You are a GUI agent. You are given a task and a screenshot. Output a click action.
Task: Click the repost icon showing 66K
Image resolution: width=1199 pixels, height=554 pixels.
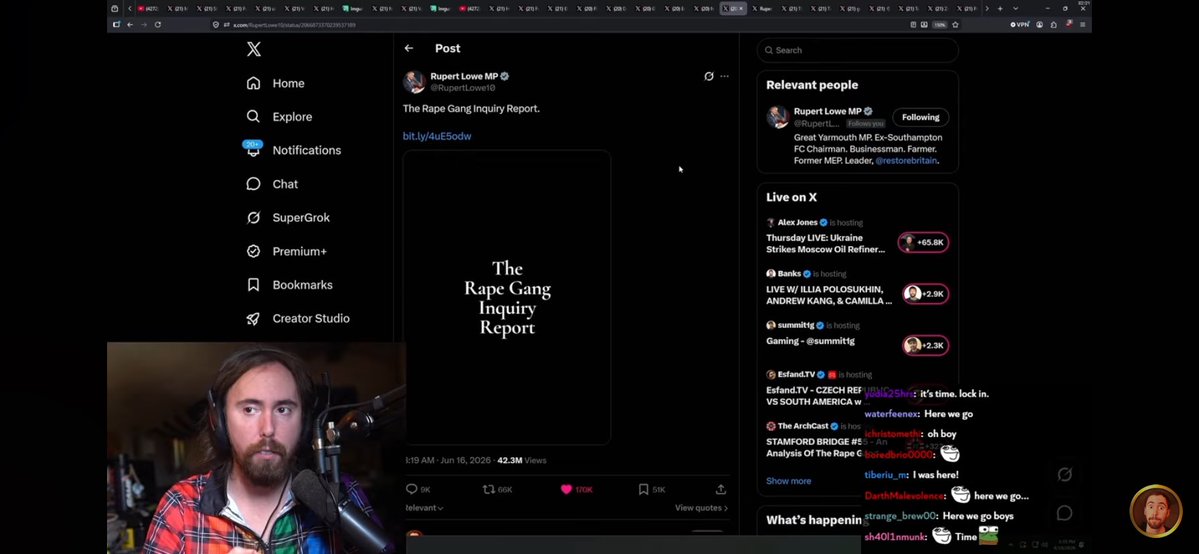coord(489,490)
